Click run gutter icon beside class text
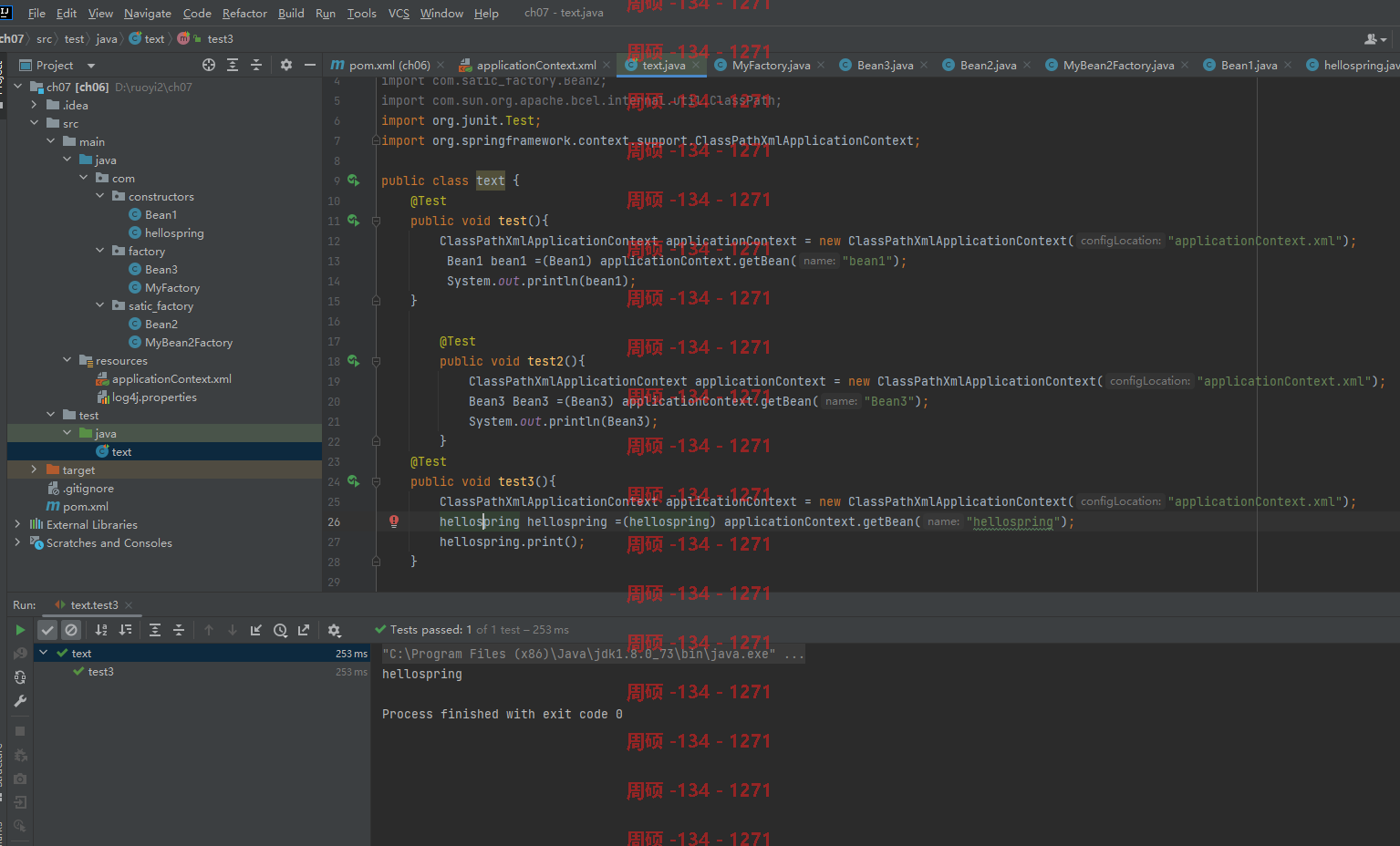Image resolution: width=1400 pixels, height=846 pixels. click(x=353, y=181)
